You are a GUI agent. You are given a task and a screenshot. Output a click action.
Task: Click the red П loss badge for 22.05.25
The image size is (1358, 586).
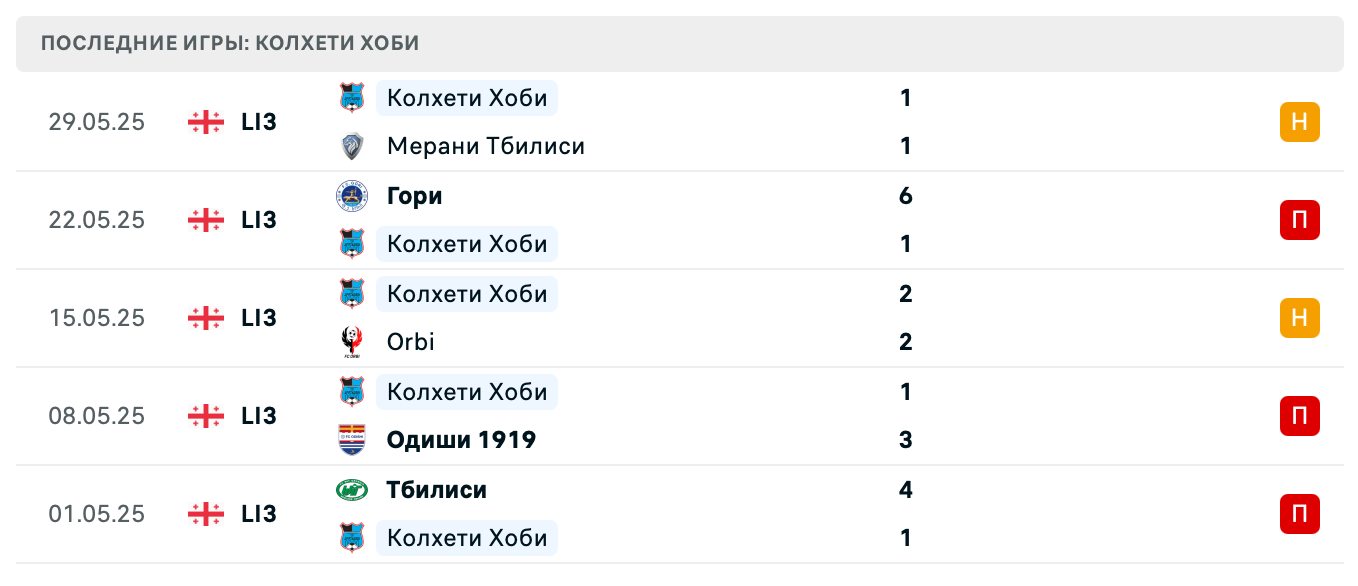pos(1299,219)
